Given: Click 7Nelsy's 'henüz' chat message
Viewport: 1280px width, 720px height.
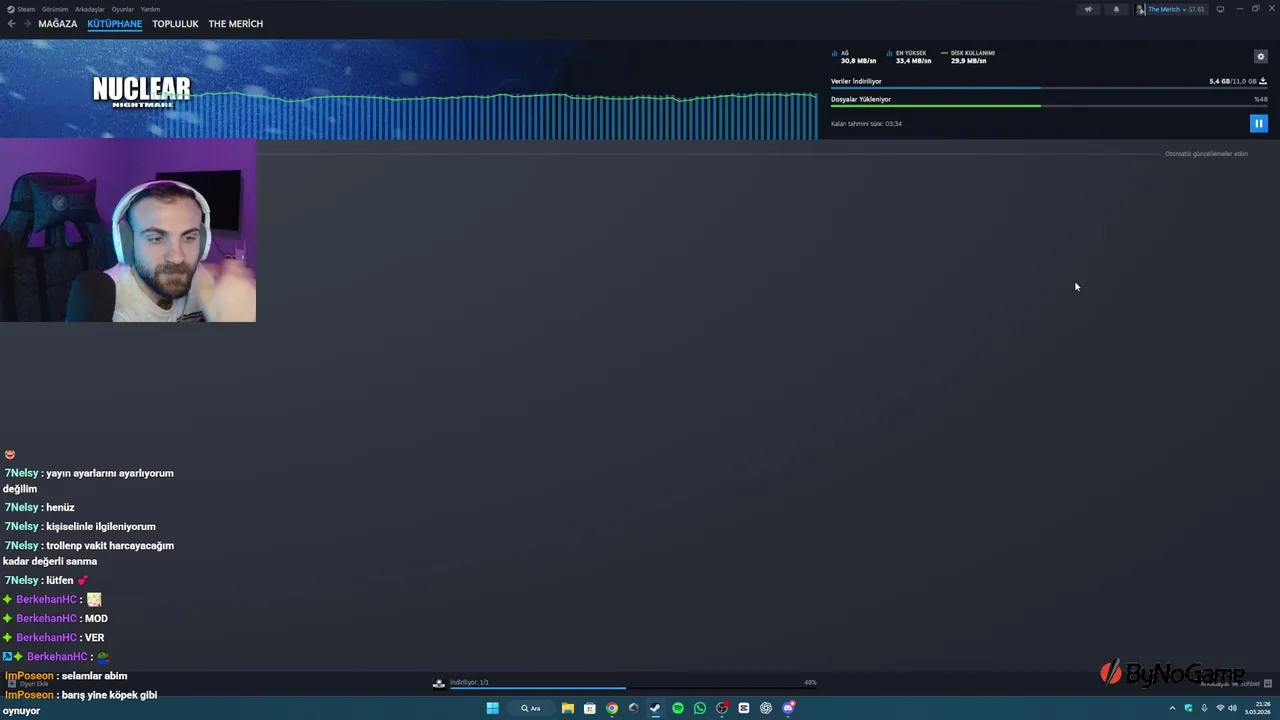Looking at the screenshot, I should [39, 507].
